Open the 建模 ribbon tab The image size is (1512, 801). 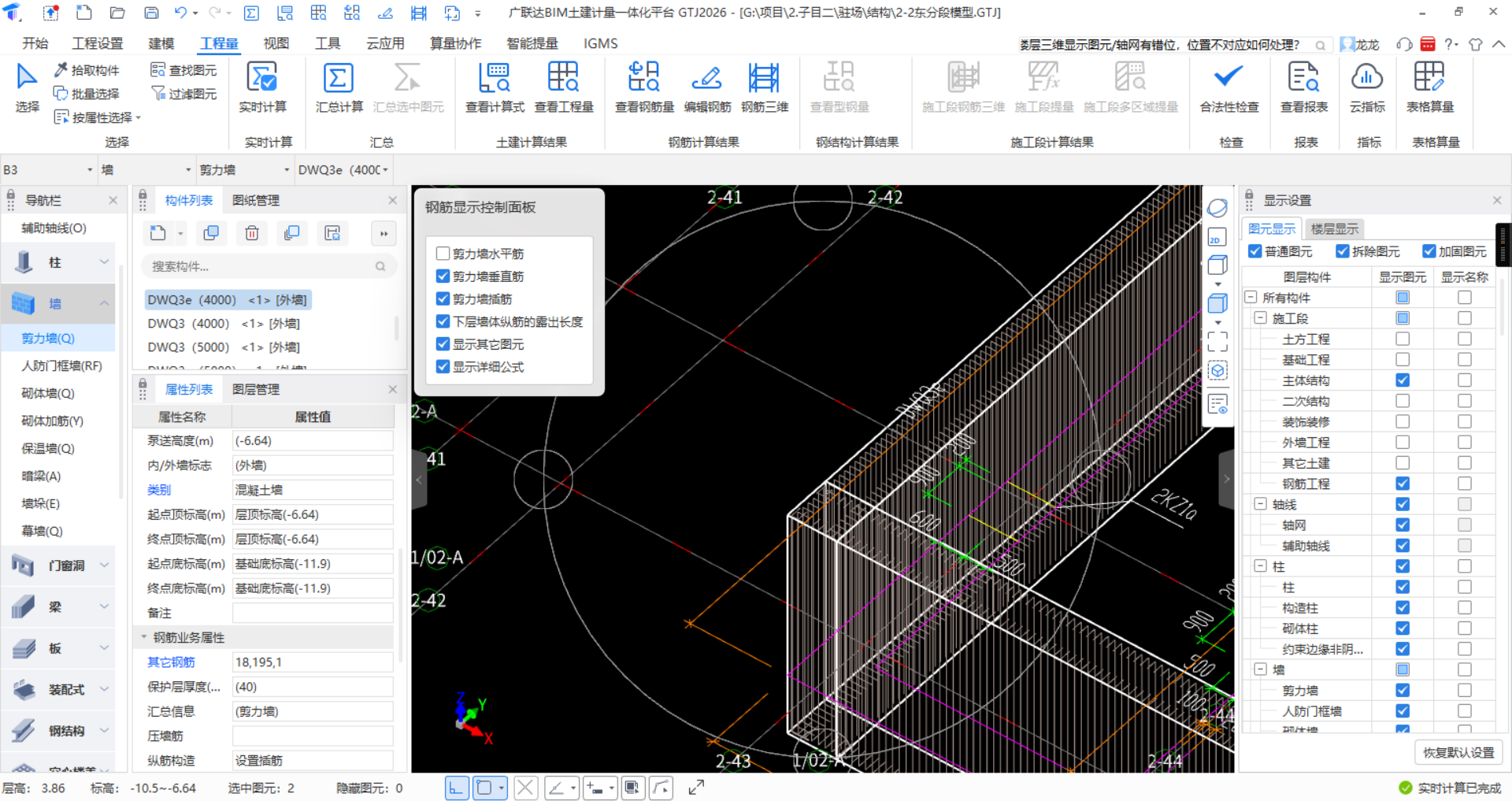click(161, 43)
